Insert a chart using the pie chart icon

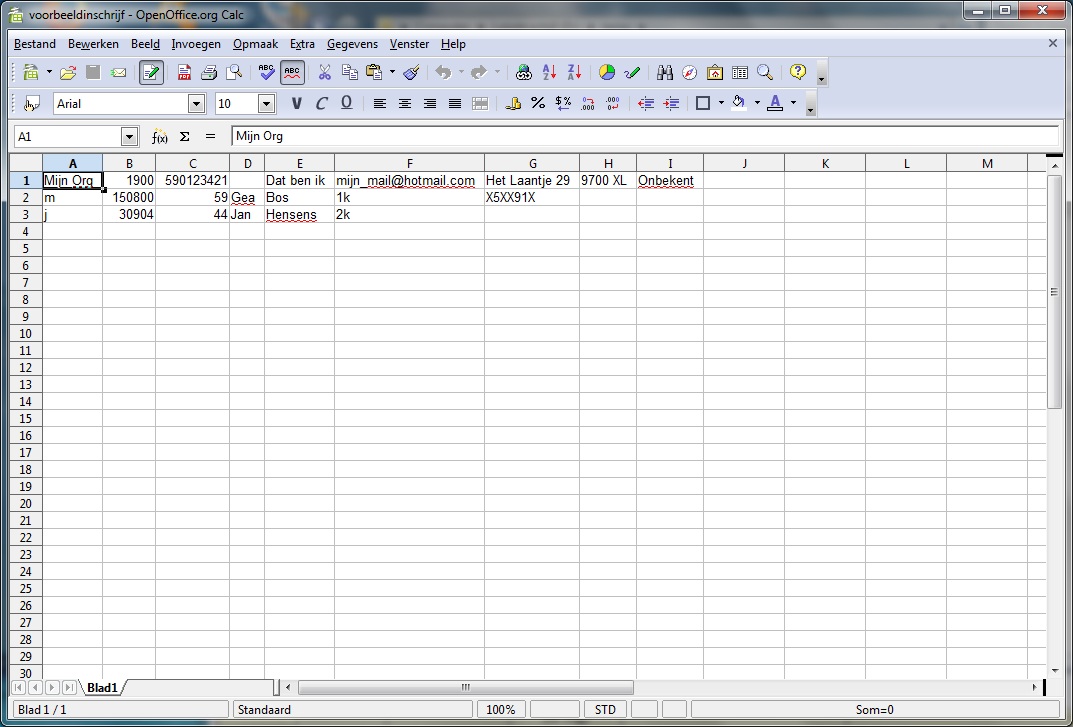click(607, 73)
